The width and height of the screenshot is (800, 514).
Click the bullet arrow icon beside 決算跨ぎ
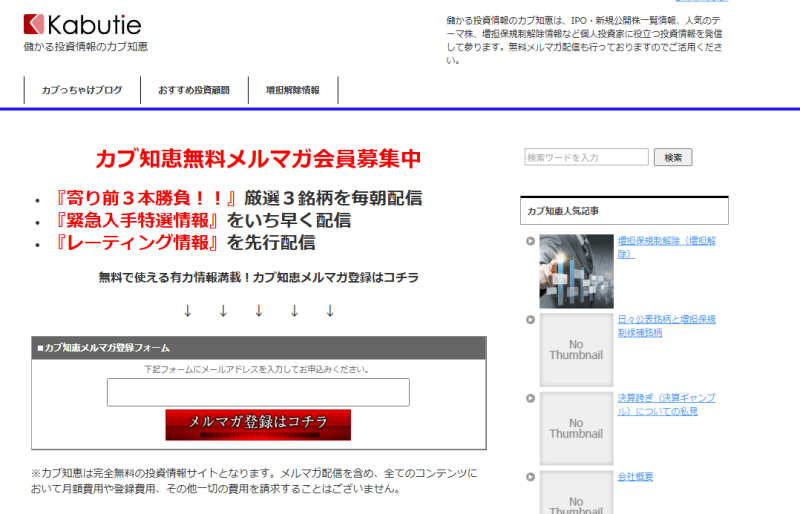(531, 398)
